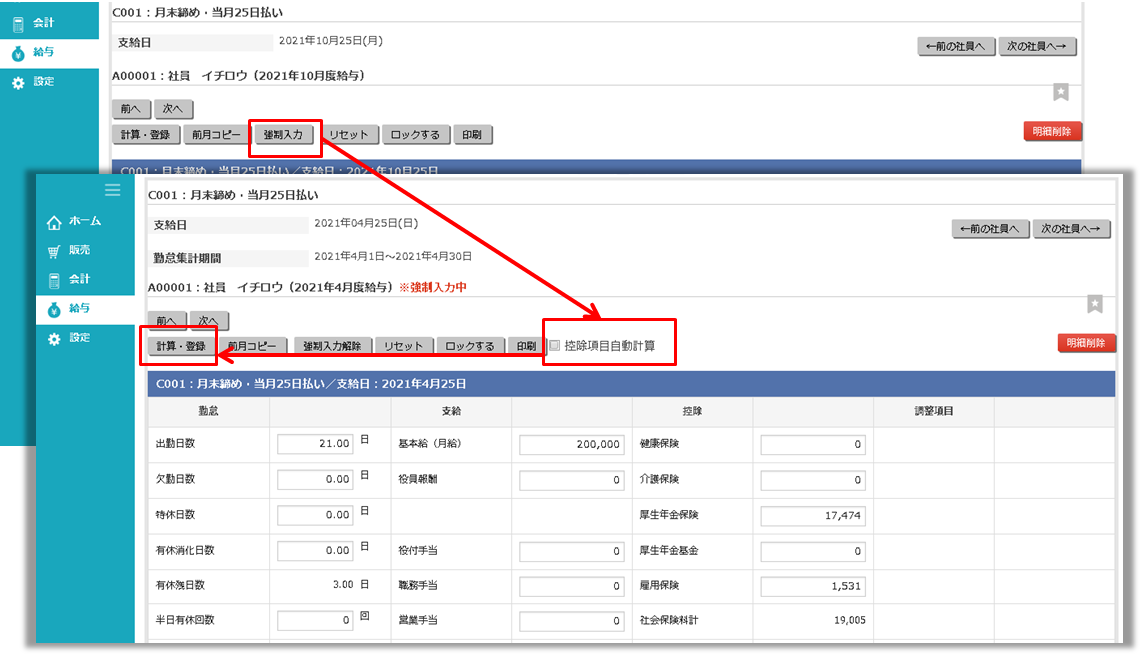Click the 基本給（月給） amount field

[573, 444]
